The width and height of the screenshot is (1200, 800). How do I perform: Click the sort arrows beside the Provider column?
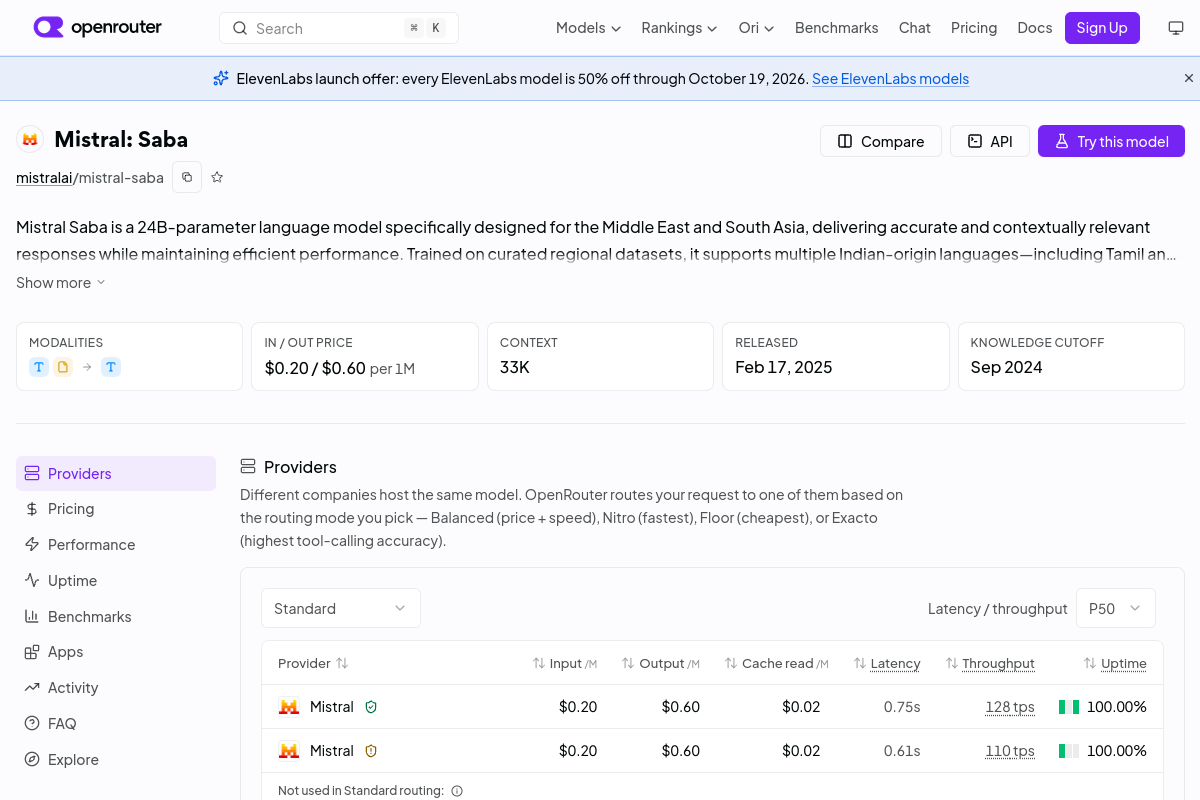click(x=342, y=663)
